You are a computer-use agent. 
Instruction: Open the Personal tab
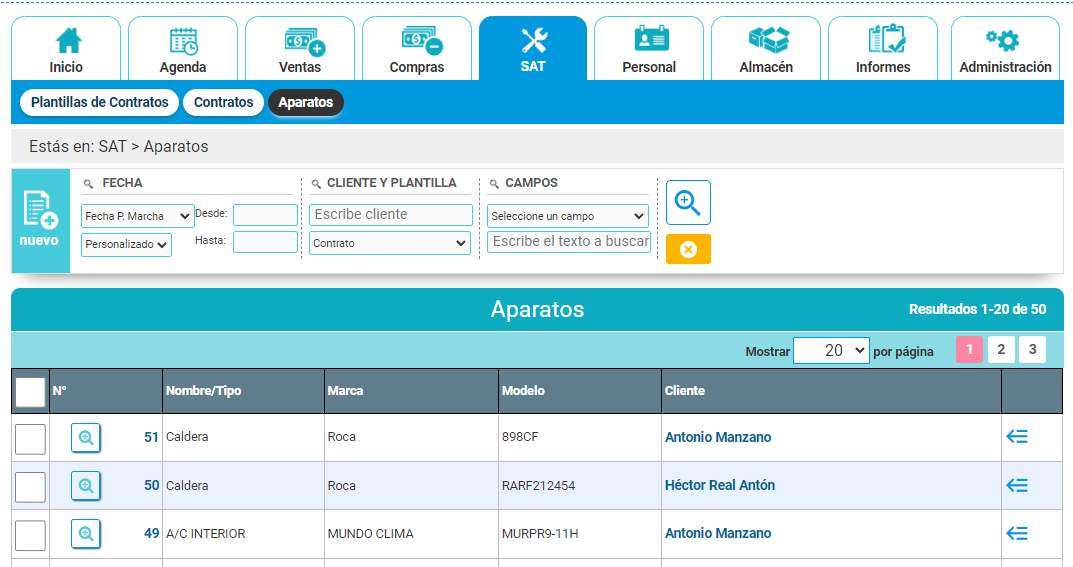tap(649, 49)
